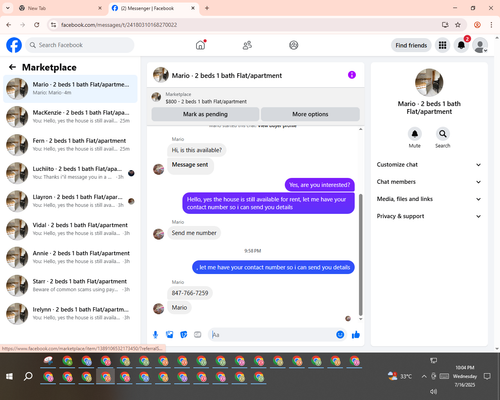Switch to the New Tab browser tab
Screen dimensions: 500x400
pos(61,8)
